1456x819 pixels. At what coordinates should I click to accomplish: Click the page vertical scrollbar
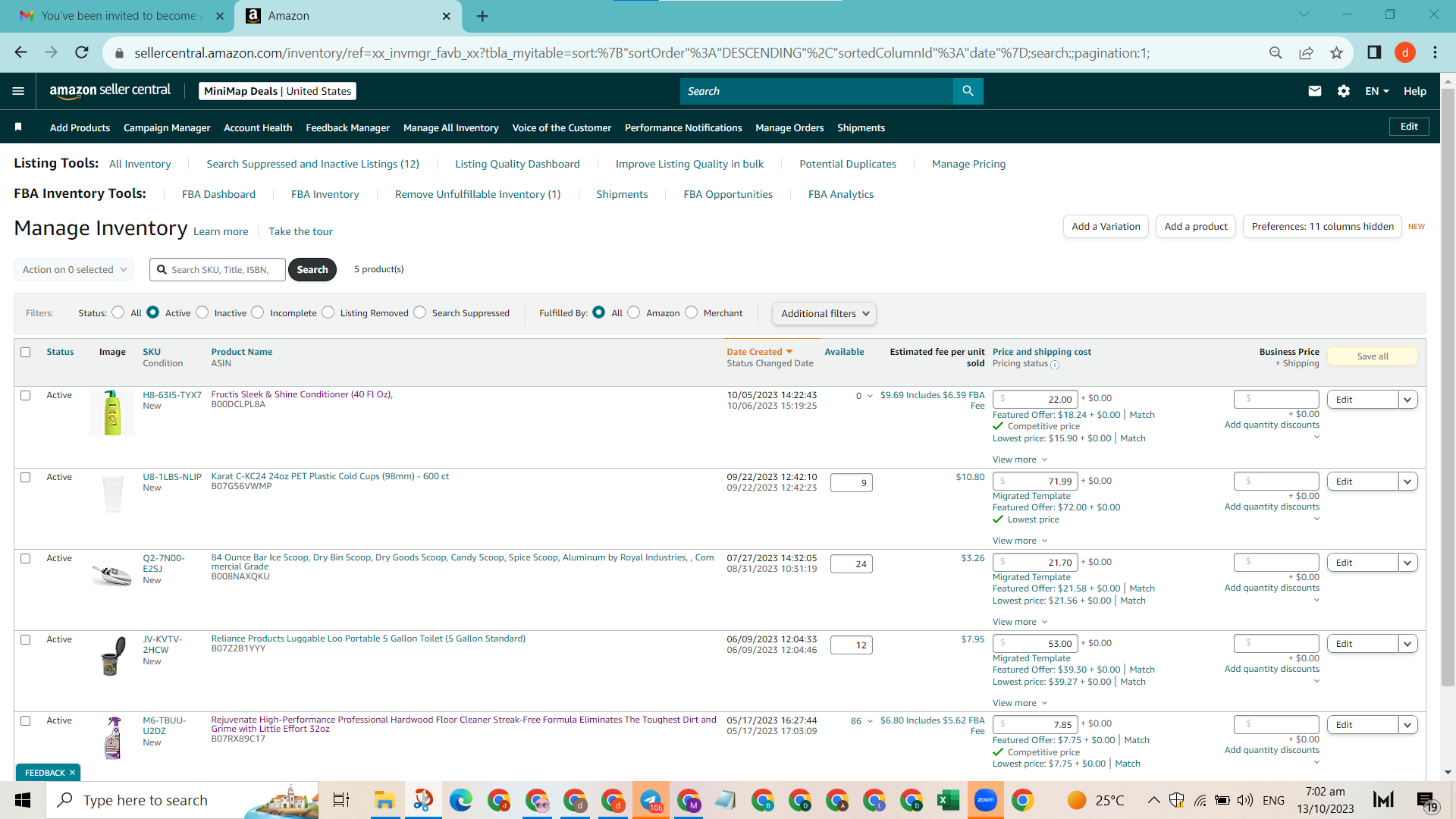click(x=1448, y=387)
